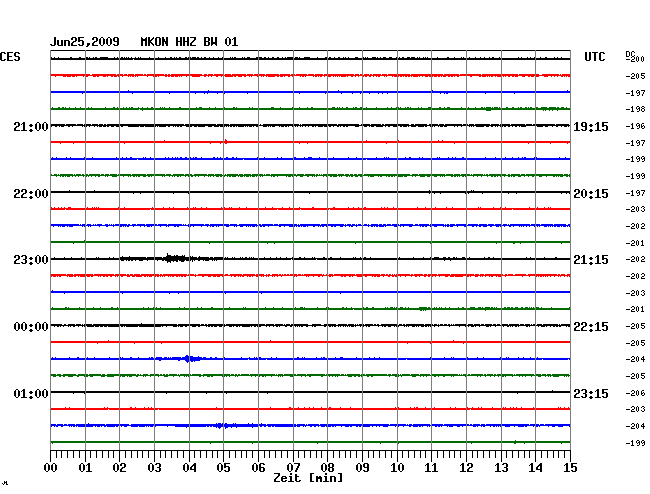Viewport: 650px width, 494px height.
Task: Select the DC offset value -198
Action: pos(635,109)
